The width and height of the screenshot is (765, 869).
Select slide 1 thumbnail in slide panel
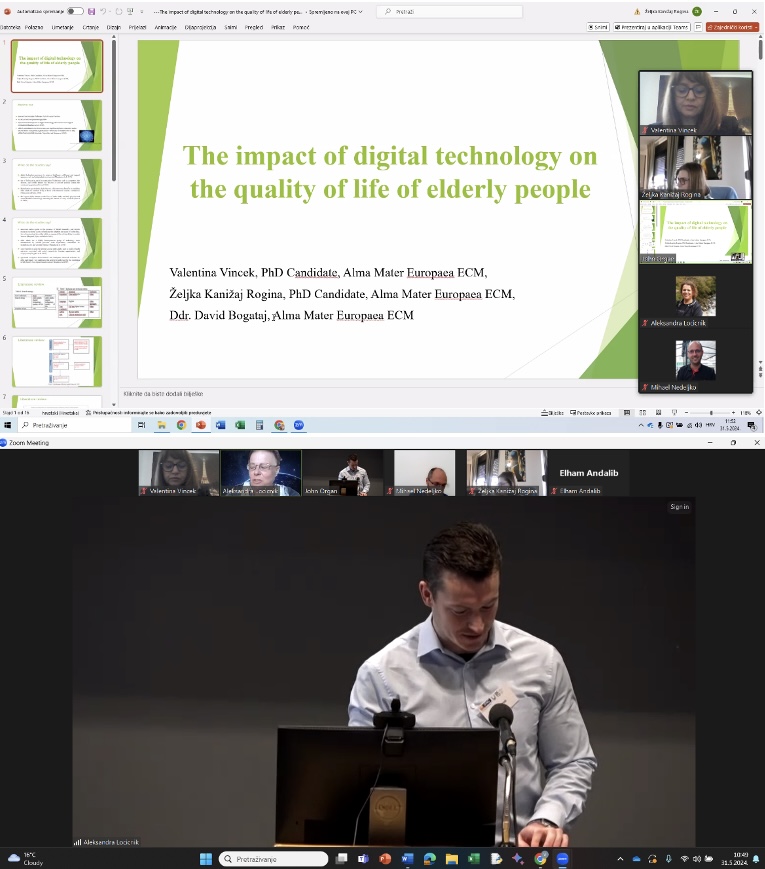[57, 66]
